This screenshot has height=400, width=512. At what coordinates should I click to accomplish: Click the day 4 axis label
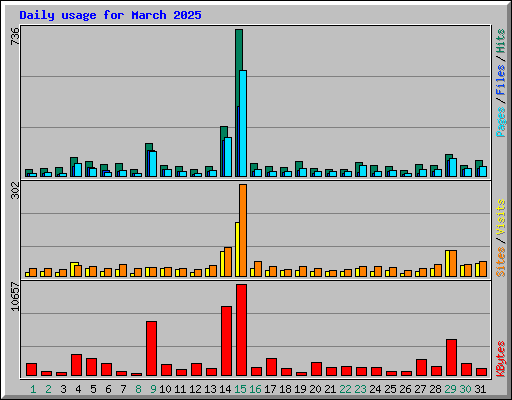pos(78,389)
